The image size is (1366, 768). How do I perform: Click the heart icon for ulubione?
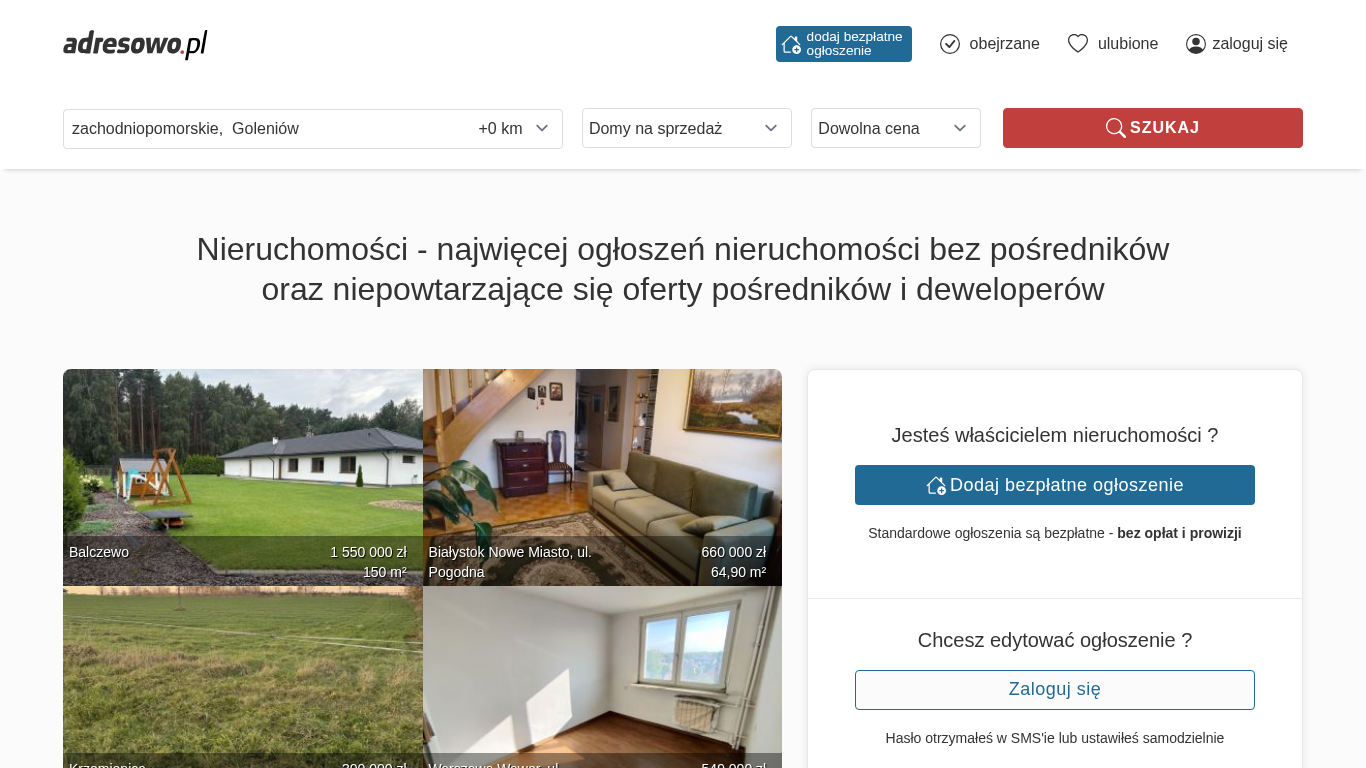[1077, 44]
